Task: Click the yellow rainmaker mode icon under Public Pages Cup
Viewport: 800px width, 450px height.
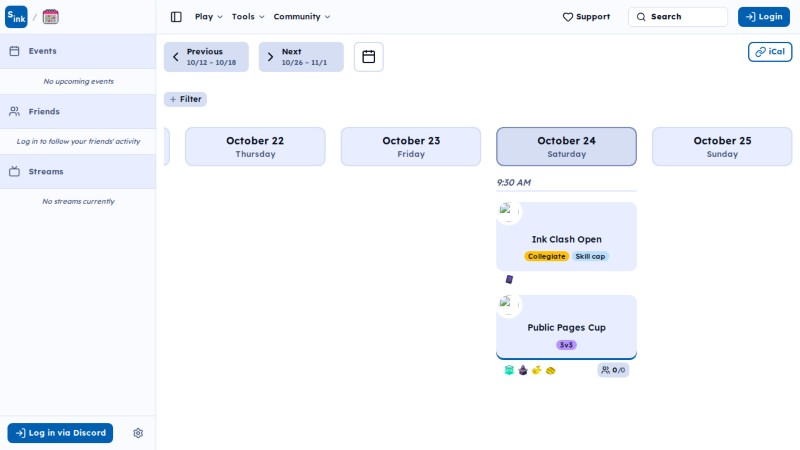Action: pos(537,370)
